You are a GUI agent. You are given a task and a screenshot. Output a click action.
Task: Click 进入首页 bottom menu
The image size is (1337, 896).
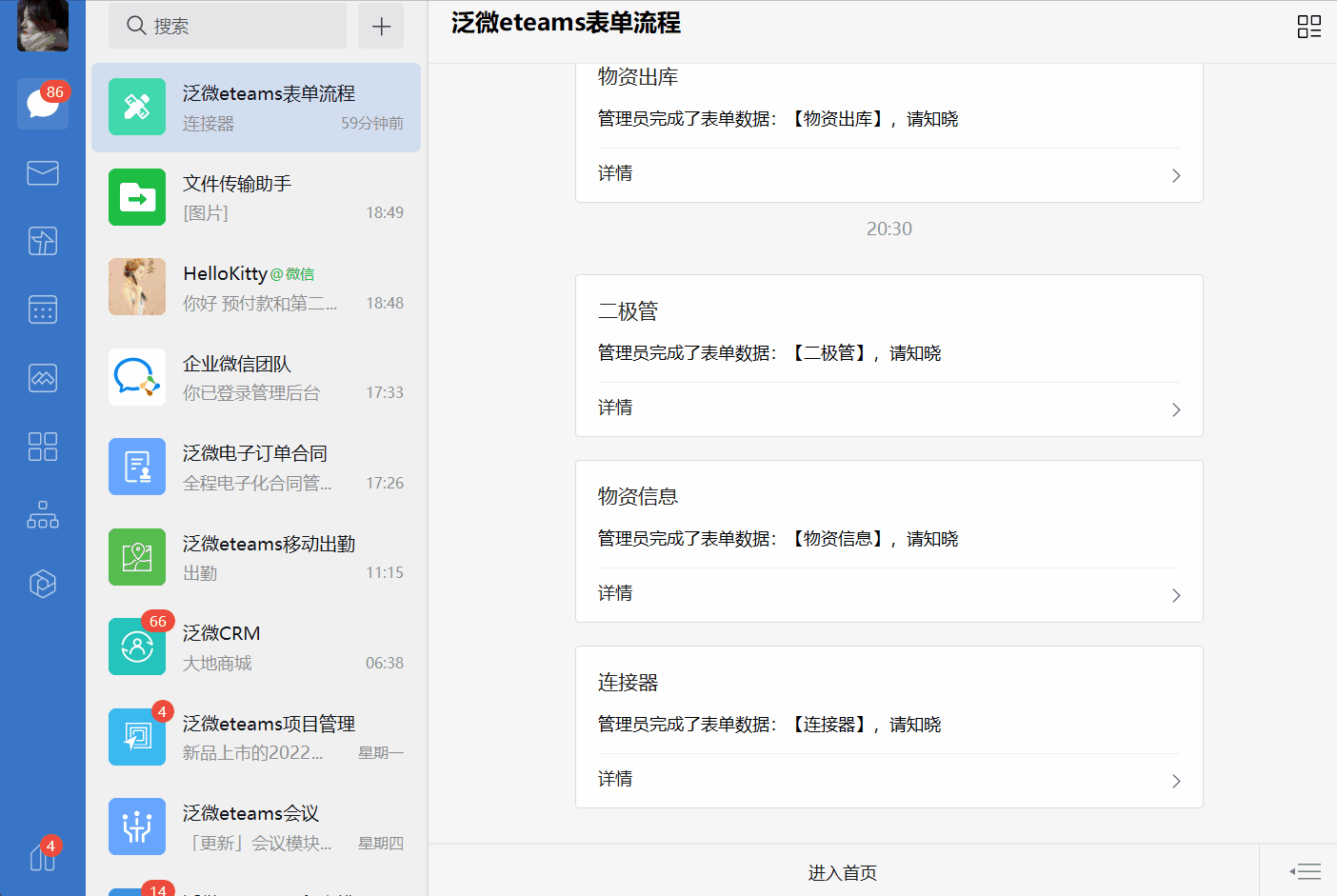click(843, 872)
